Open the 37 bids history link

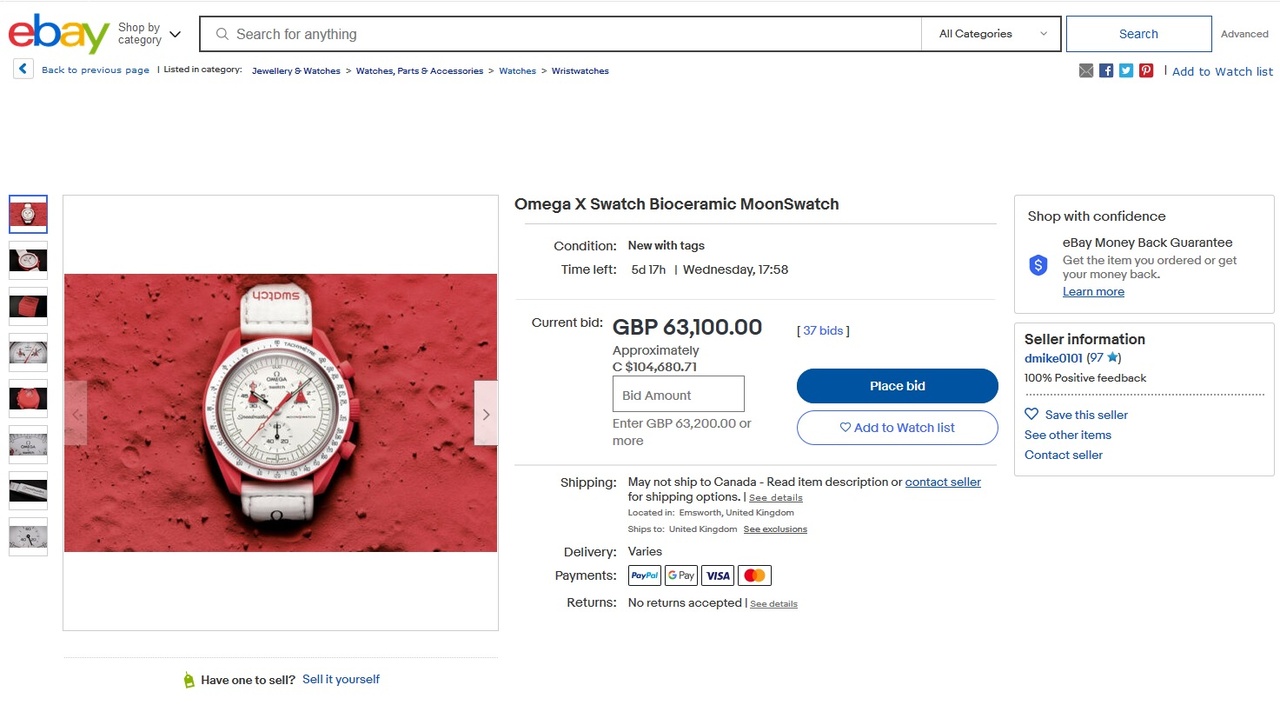pyautogui.click(x=823, y=331)
